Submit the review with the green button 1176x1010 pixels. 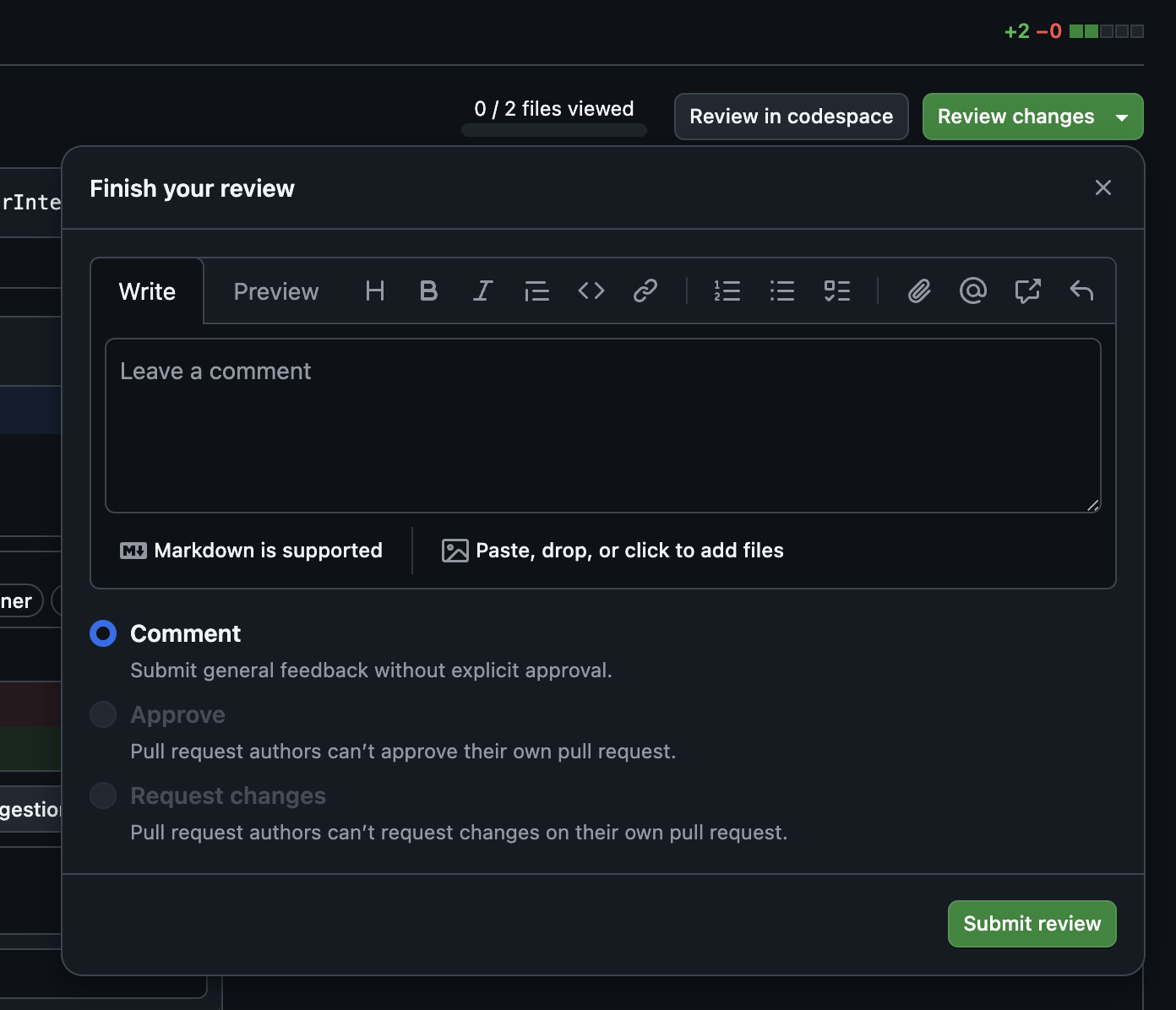(1032, 924)
